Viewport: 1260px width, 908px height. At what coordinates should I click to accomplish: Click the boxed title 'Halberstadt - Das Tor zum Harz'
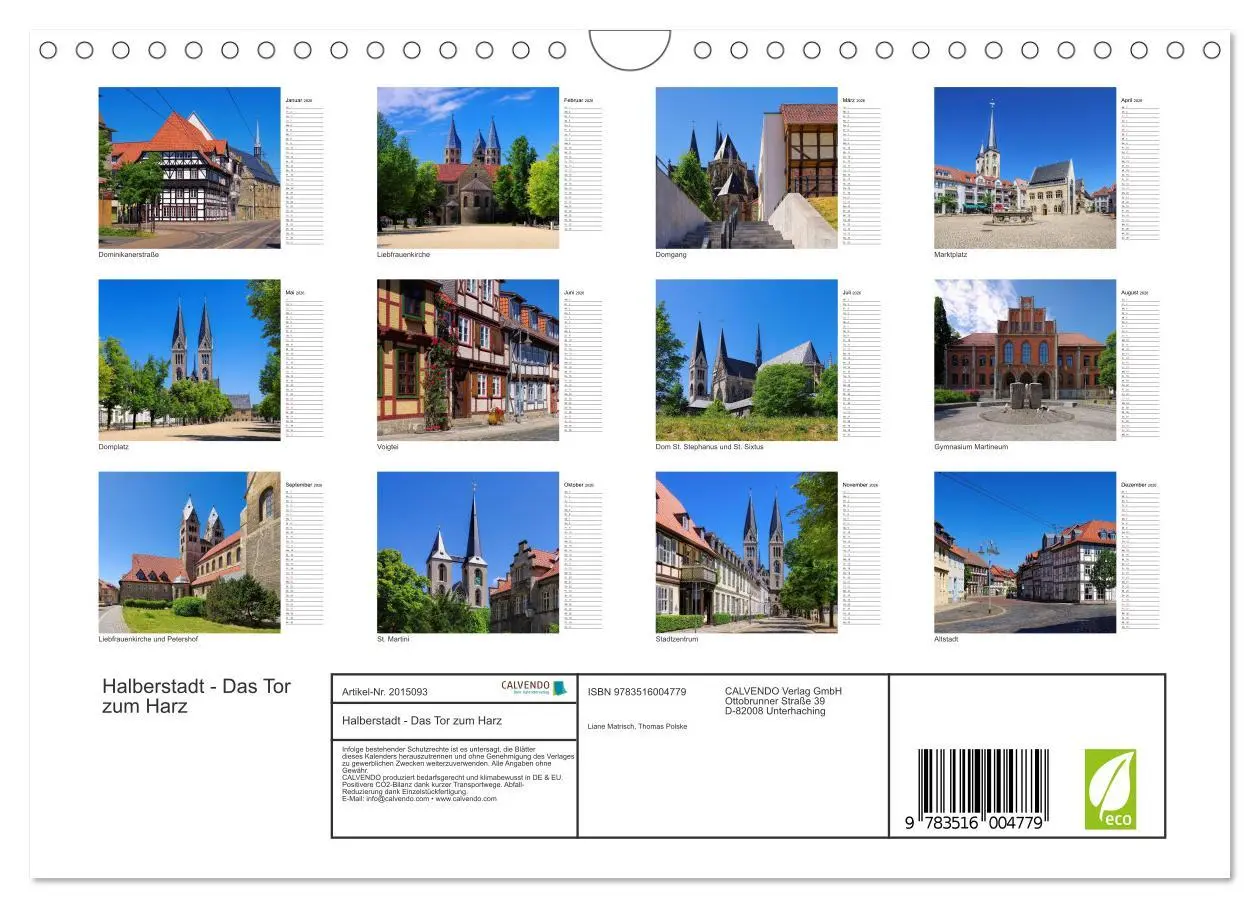pos(421,720)
